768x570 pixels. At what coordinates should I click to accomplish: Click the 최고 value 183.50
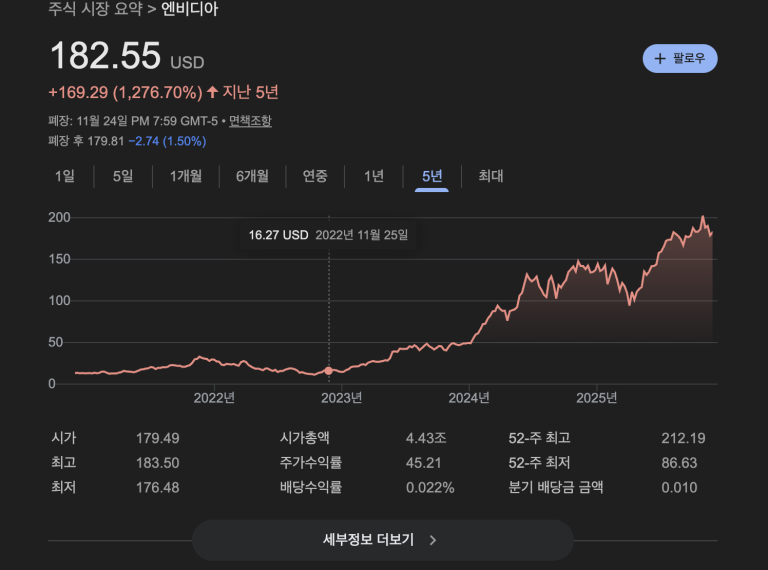pos(158,463)
